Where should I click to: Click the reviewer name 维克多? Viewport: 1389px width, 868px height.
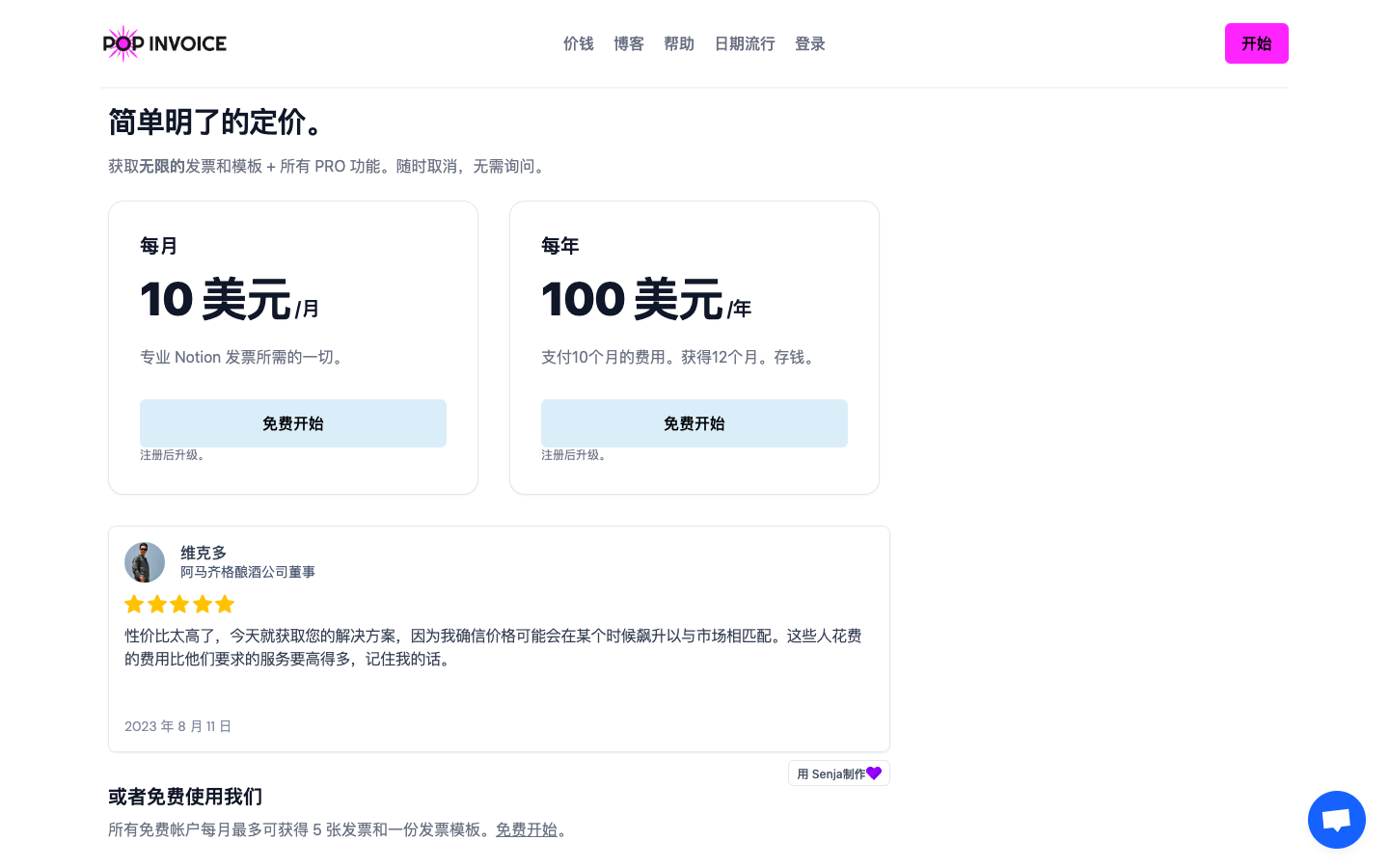point(203,553)
